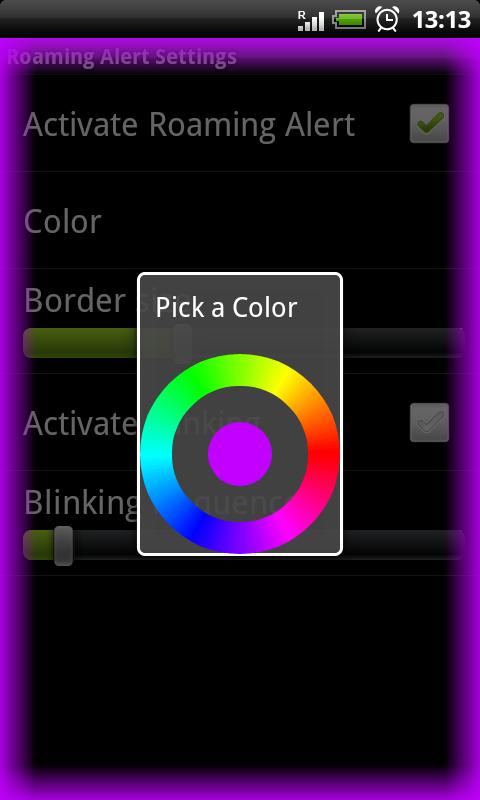This screenshot has width=480, height=800.
Task: Click the Blinking Frequency slider thumb
Action: [x=63, y=546]
